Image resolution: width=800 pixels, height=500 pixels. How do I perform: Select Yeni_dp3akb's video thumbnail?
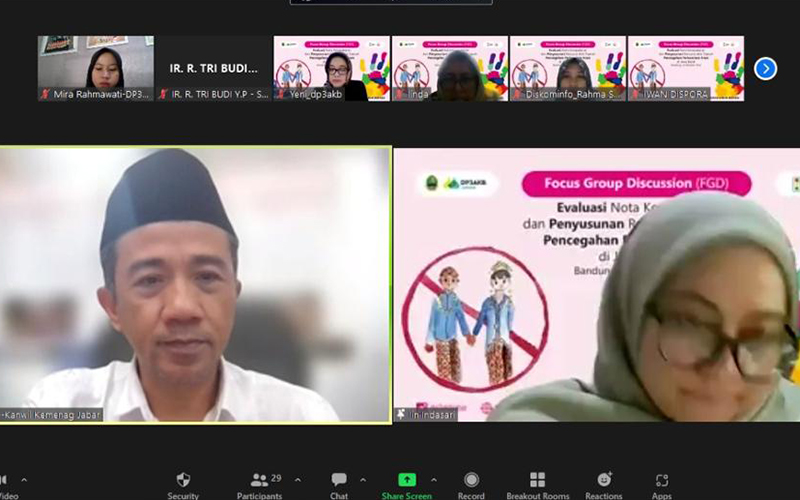click(331, 68)
